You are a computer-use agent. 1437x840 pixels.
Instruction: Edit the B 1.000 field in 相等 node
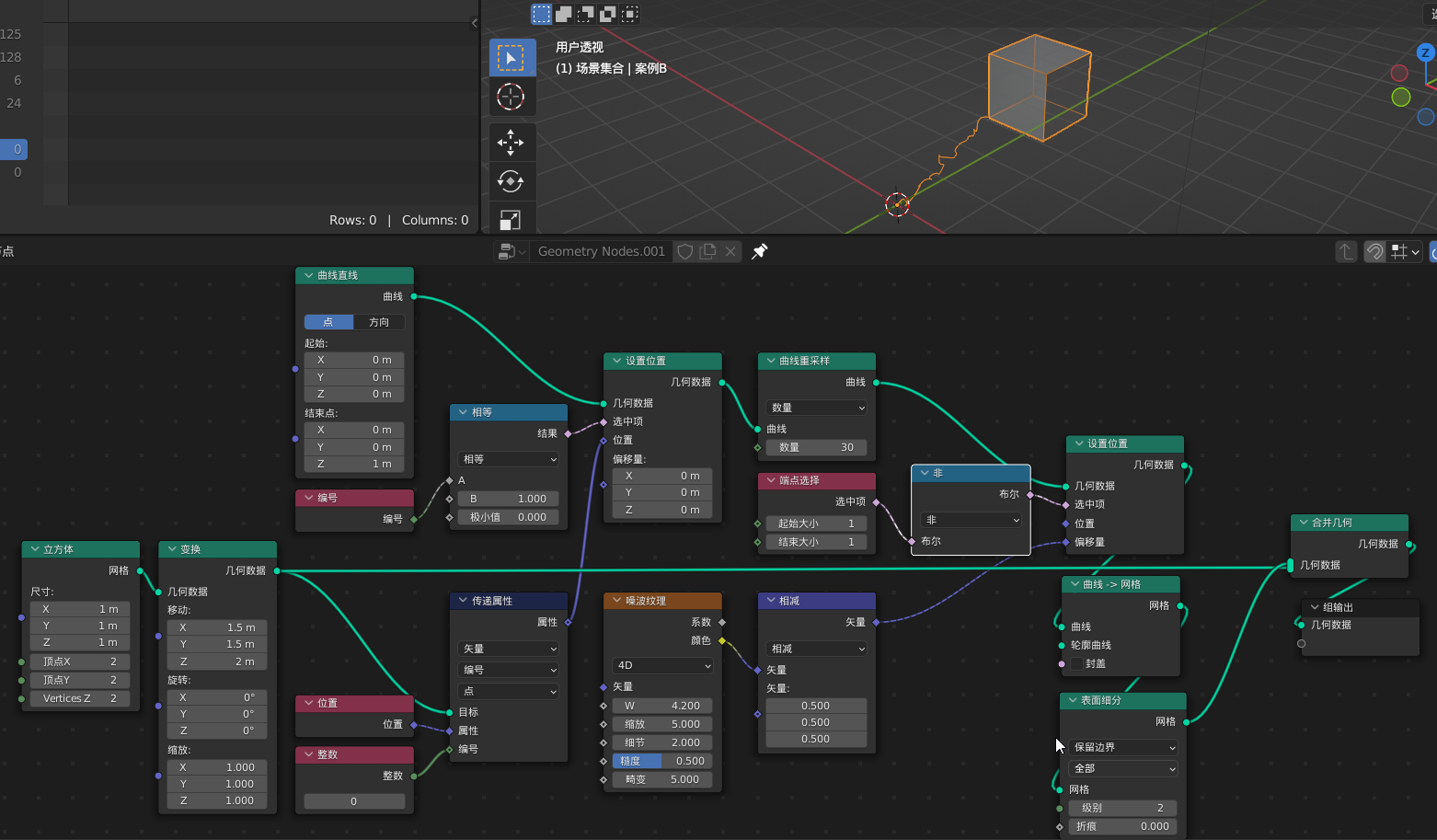point(509,499)
